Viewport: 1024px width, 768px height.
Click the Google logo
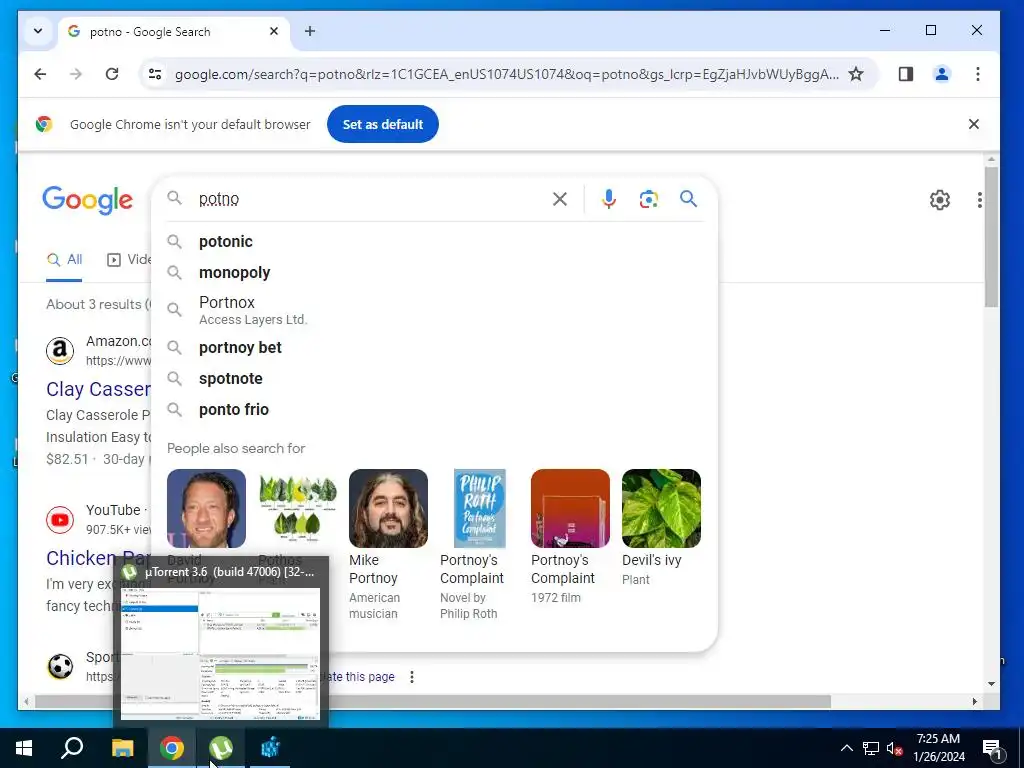point(88,200)
